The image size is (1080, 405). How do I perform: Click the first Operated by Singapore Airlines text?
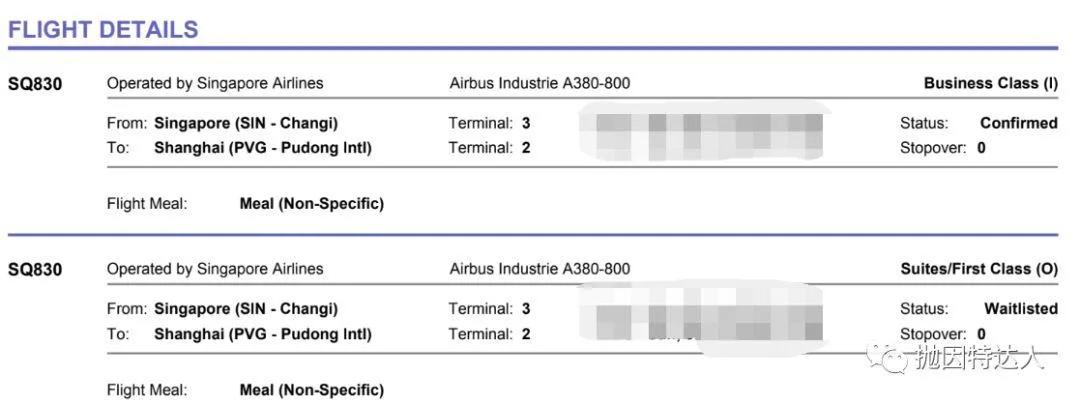pyautogui.click(x=215, y=83)
